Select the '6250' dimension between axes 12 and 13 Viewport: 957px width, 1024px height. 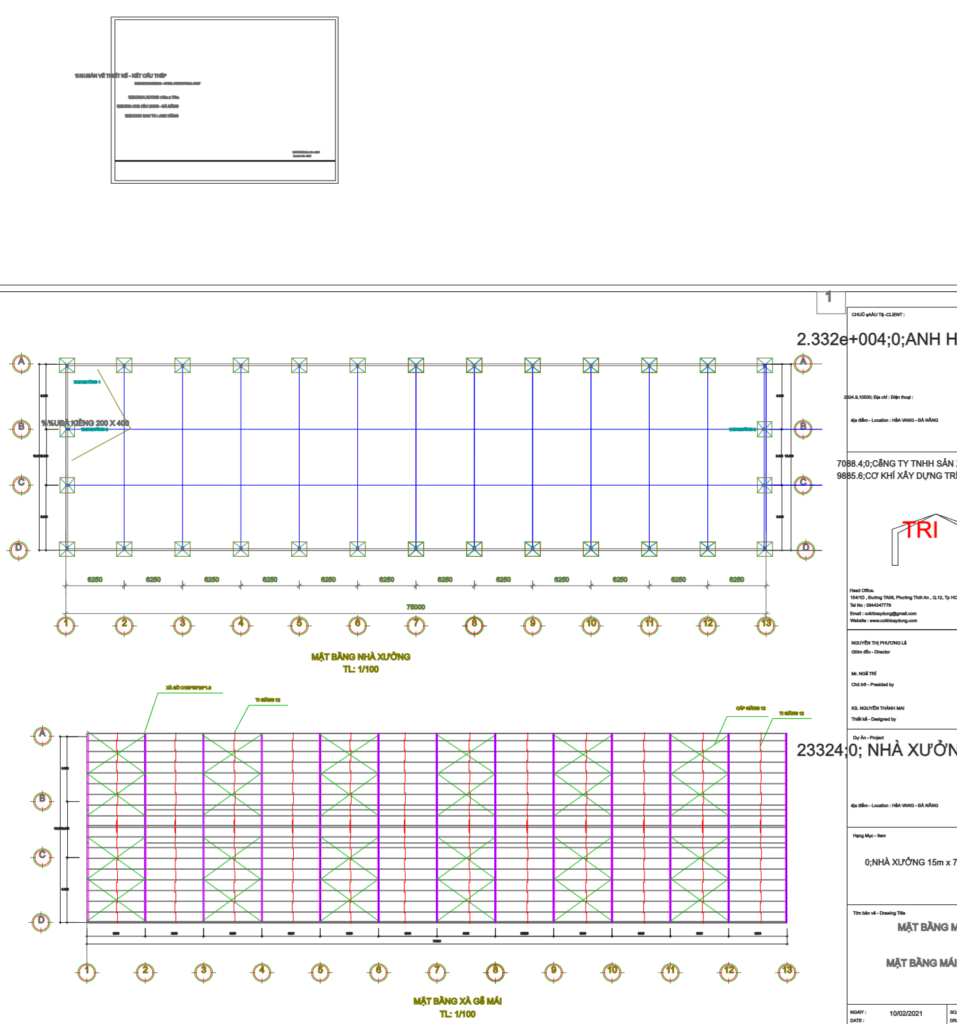[736, 579]
